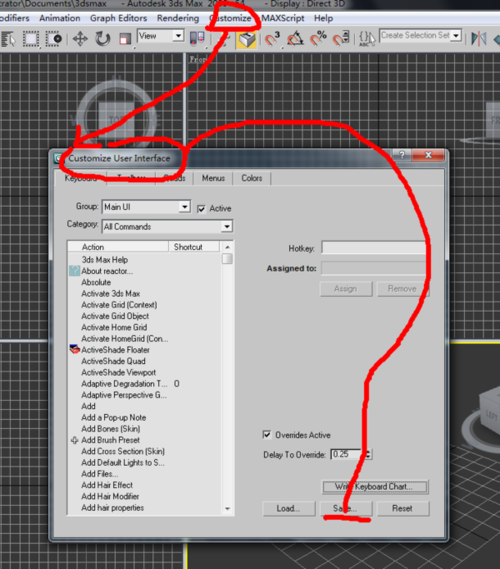The image size is (500, 569).
Task: Select Absolute in action list
Action: click(96, 282)
